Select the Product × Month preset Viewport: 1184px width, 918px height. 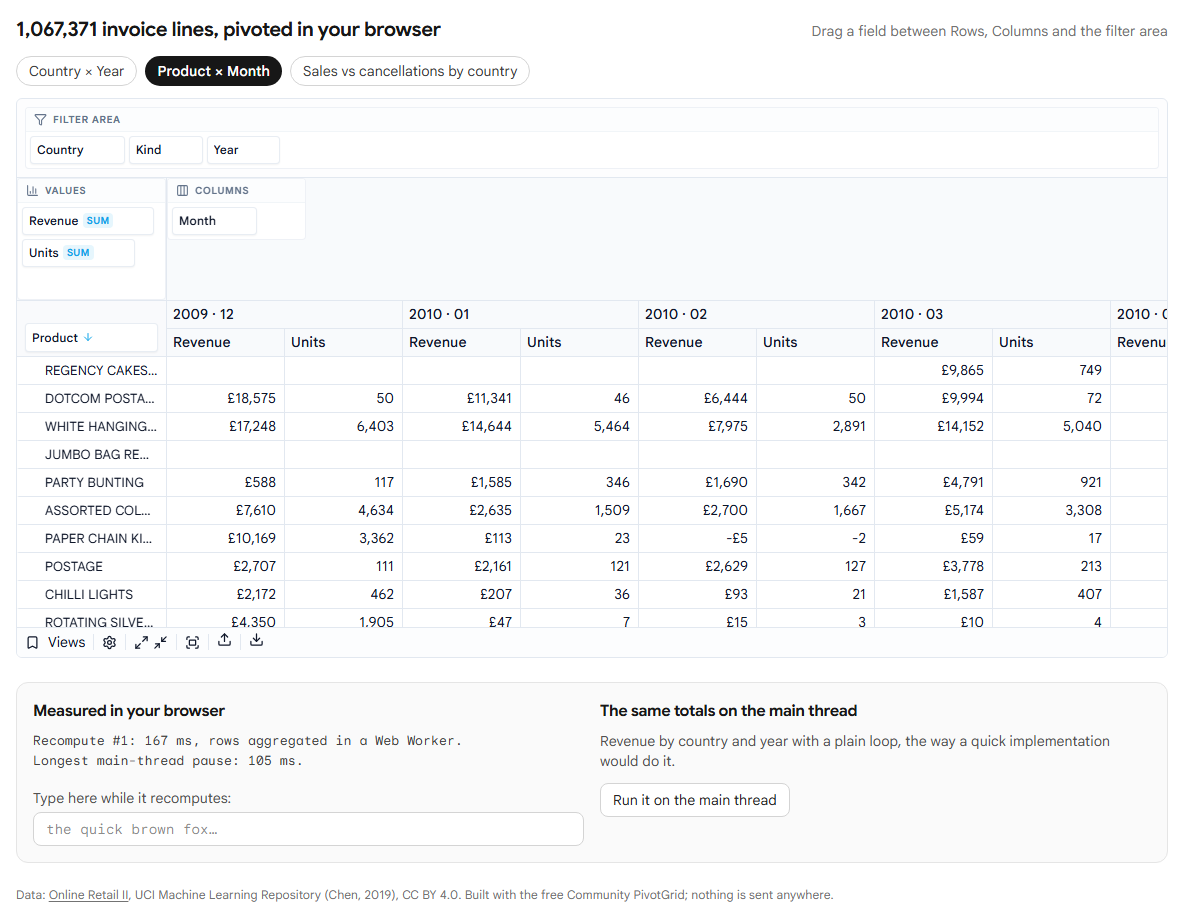[x=213, y=71]
